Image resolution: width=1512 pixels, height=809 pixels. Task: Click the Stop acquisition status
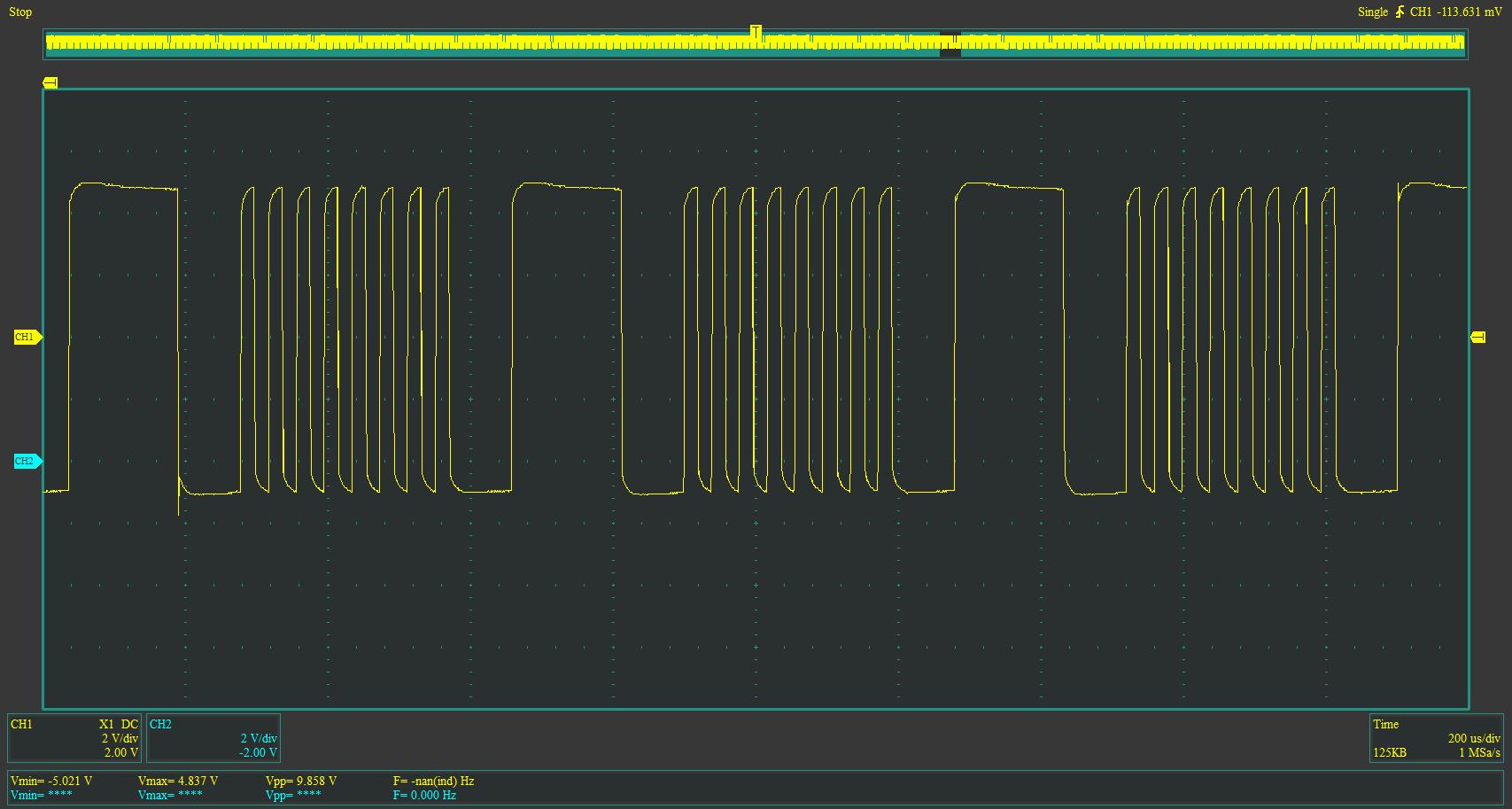coord(20,12)
